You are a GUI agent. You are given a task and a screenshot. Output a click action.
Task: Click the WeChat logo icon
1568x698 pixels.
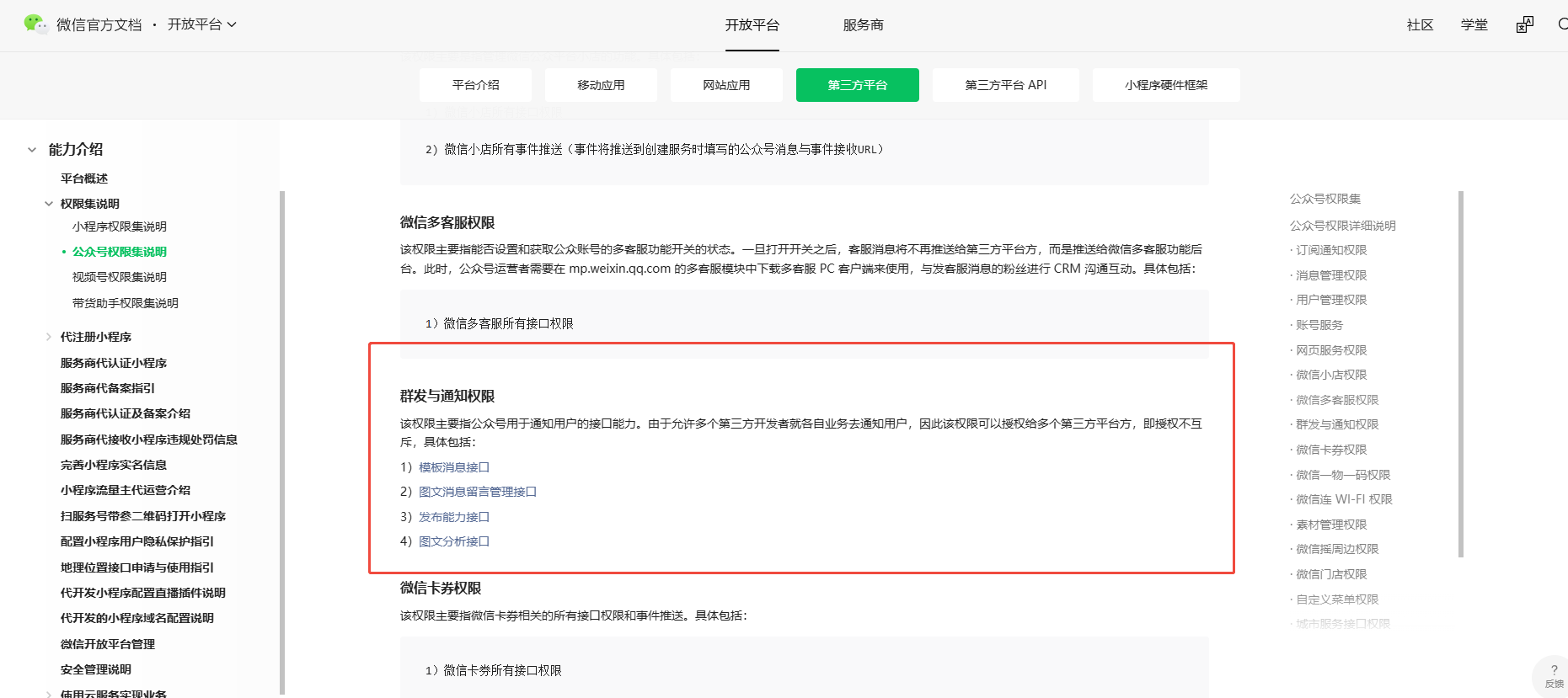(36, 24)
